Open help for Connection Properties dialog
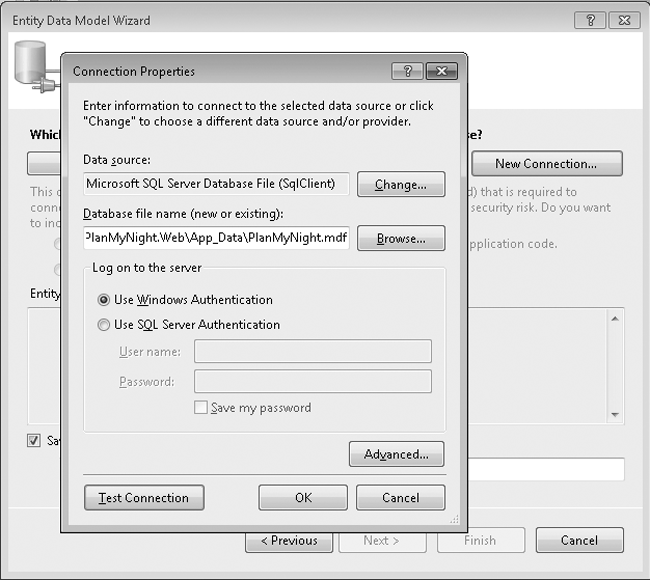This screenshot has height=580, width=650. point(407,71)
